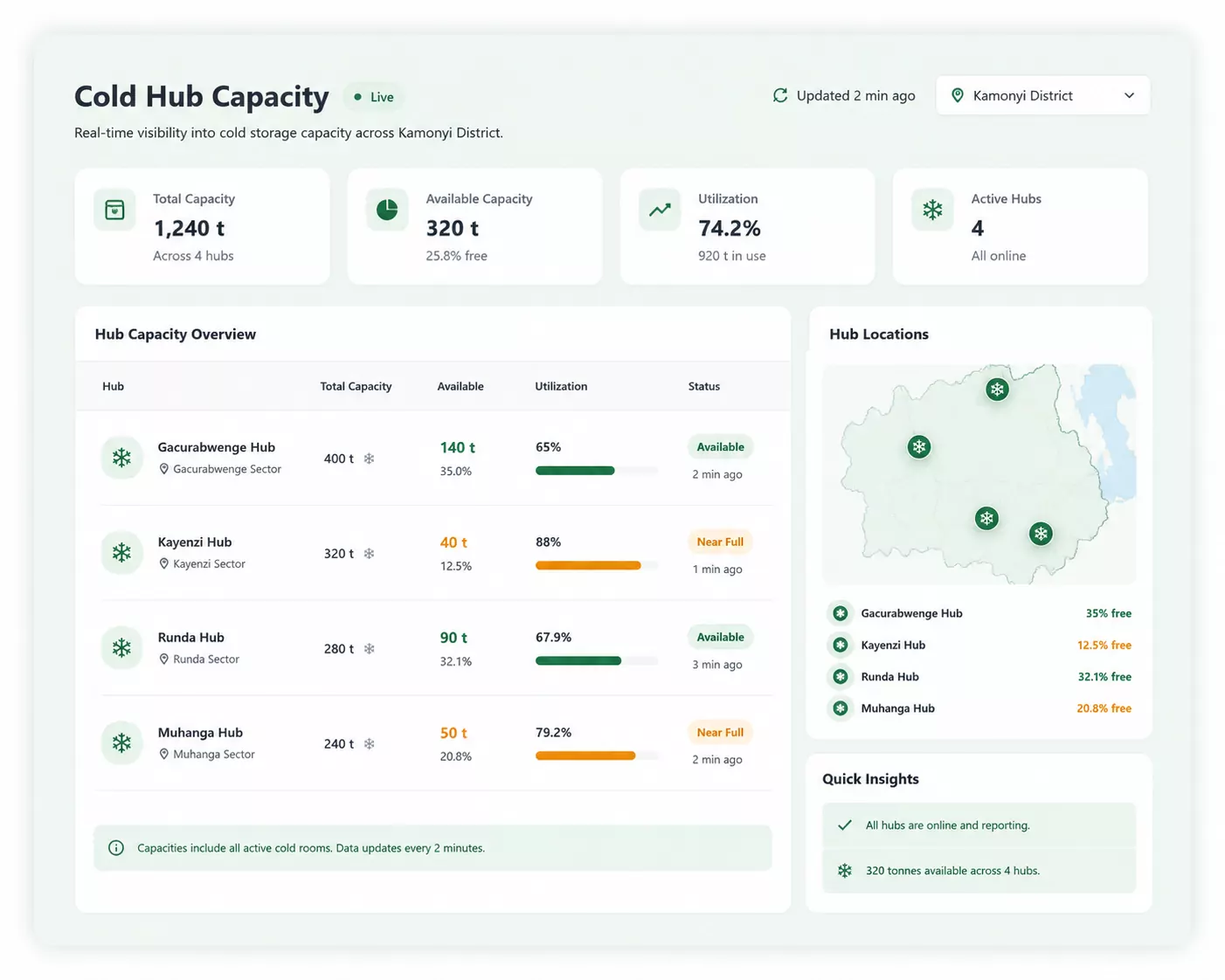Viewport: 1225px width, 980px height.
Task: Click the lower right hub marker on the map
Action: click(x=1041, y=534)
